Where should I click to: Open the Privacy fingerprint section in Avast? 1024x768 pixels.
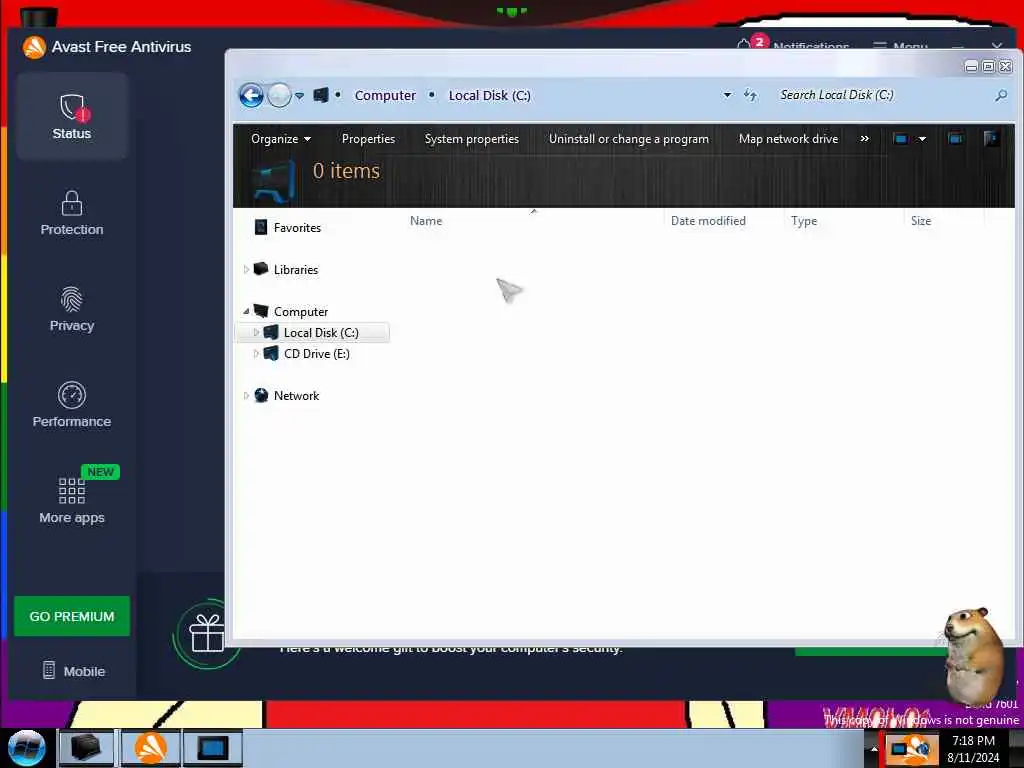coord(72,309)
